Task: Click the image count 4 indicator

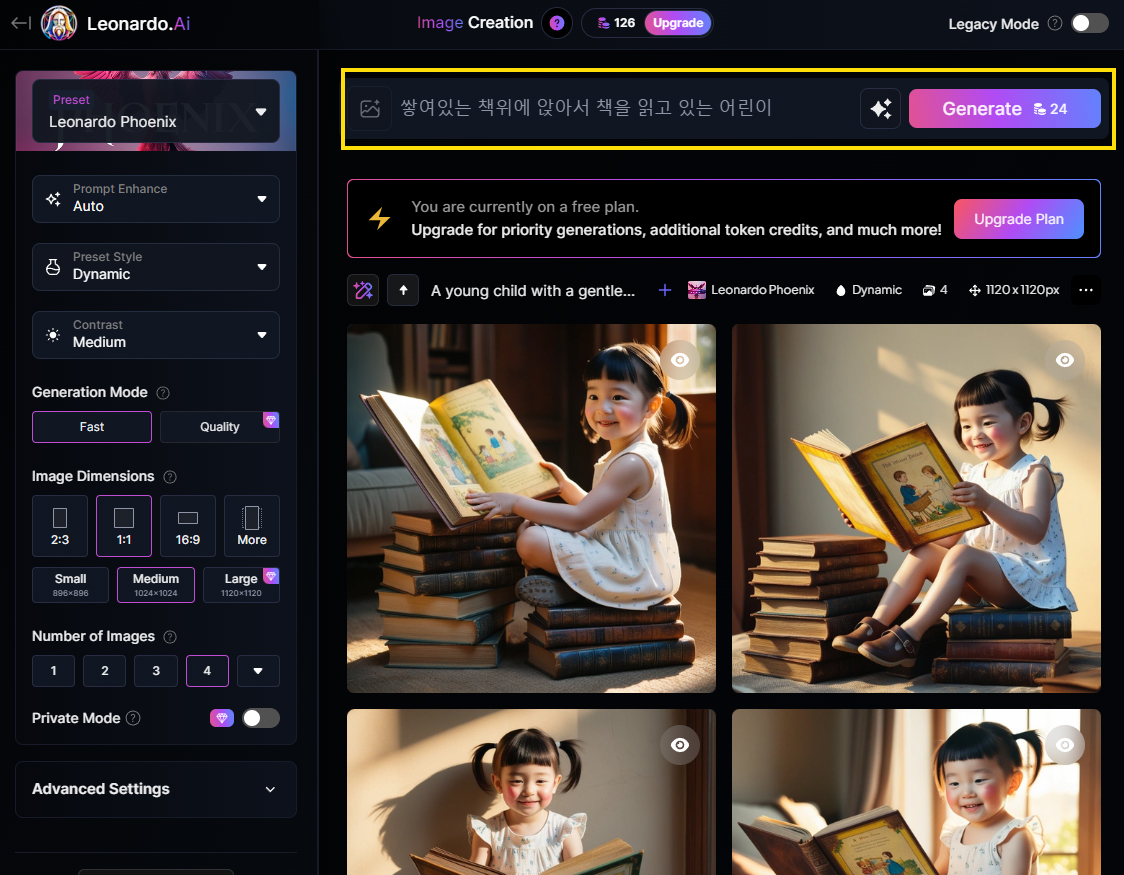Action: click(x=935, y=290)
